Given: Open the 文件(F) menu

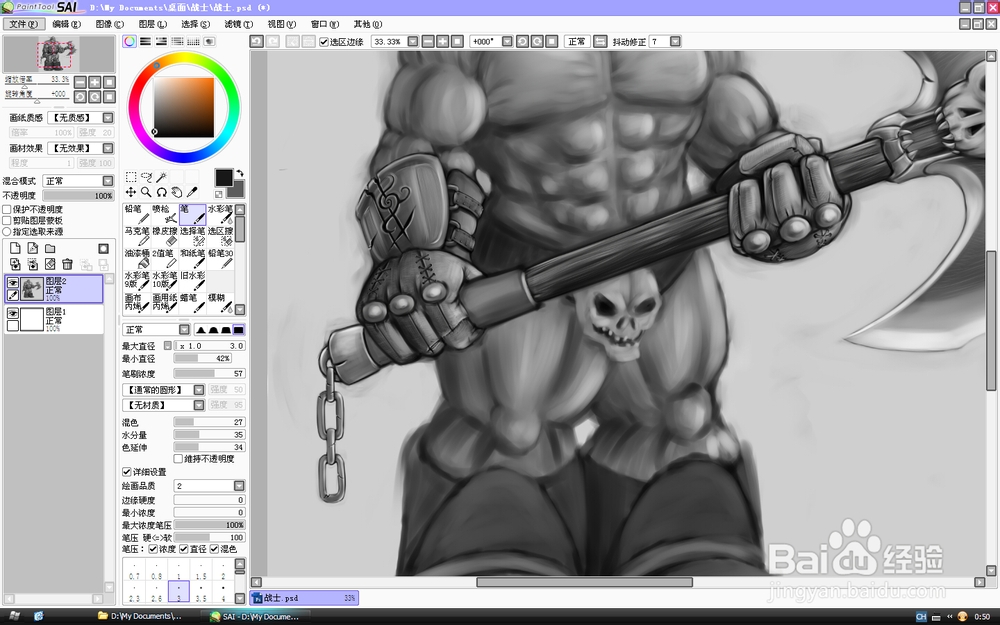Looking at the screenshot, I should 24,24.
